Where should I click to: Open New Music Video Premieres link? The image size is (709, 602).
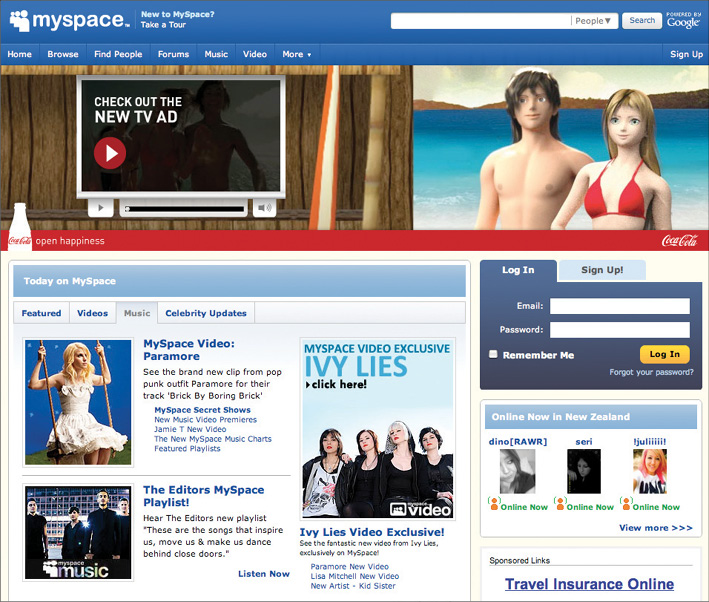click(205, 420)
